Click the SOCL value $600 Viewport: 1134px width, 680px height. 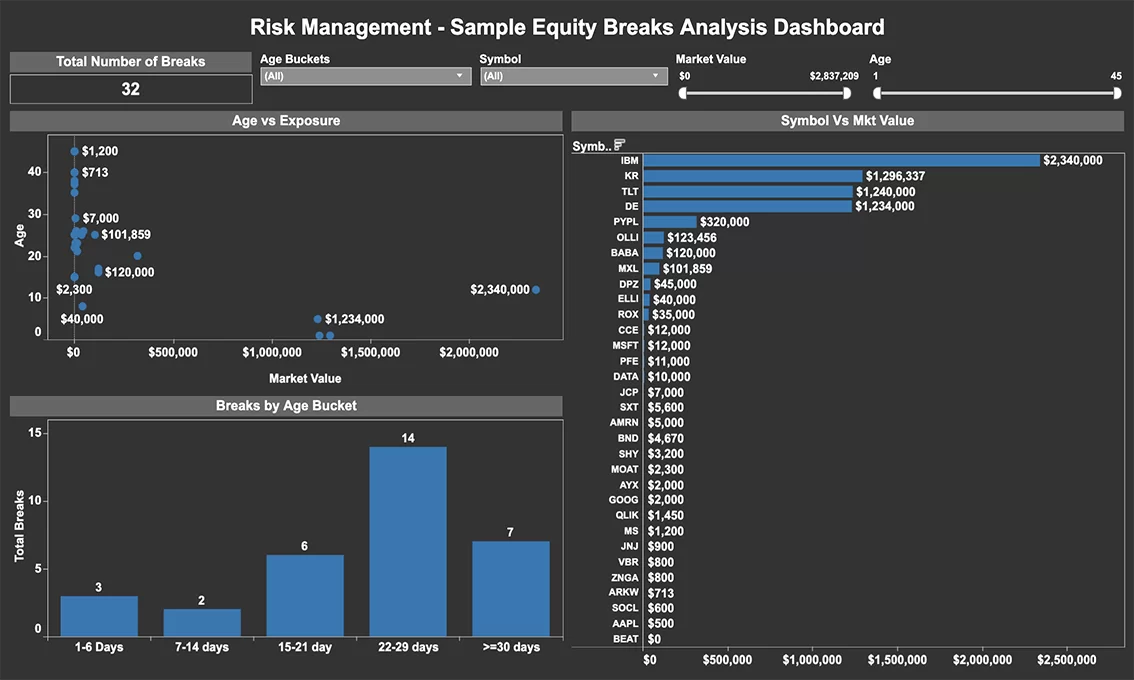click(660, 608)
